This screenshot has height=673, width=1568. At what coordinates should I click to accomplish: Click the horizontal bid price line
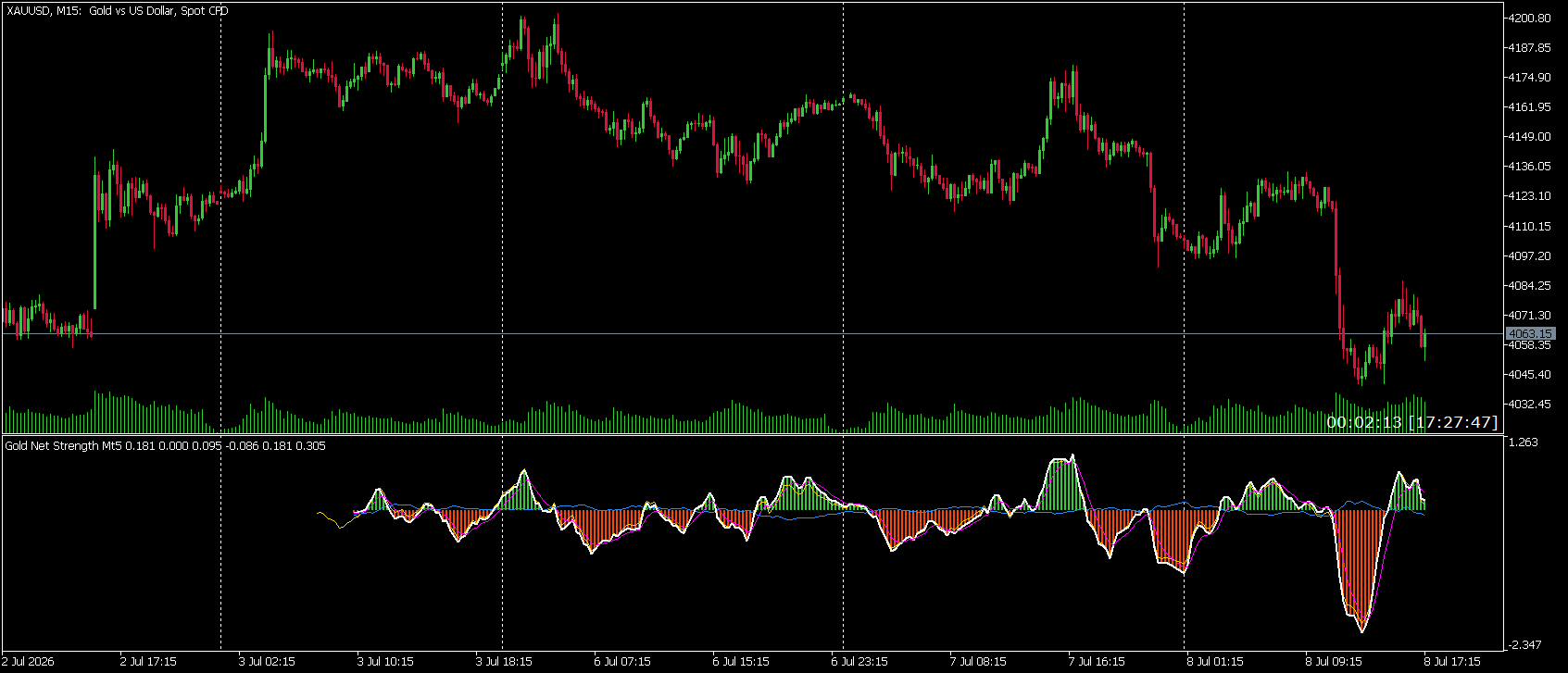click(752, 333)
